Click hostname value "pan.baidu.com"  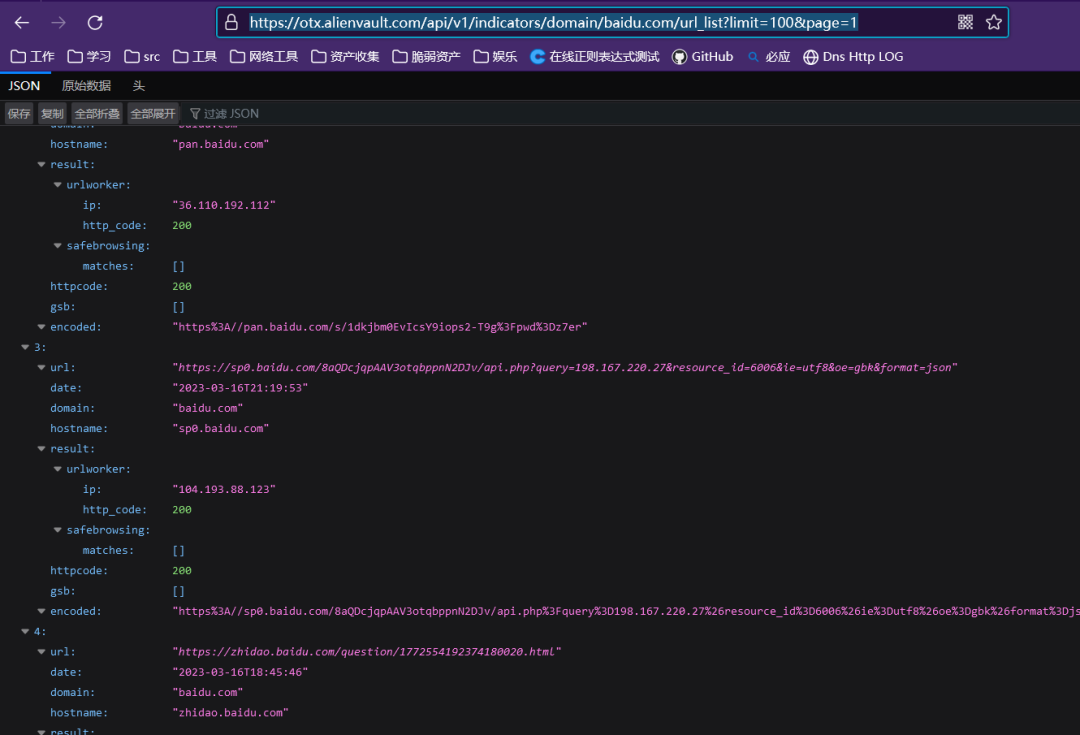pyautogui.click(x=220, y=144)
